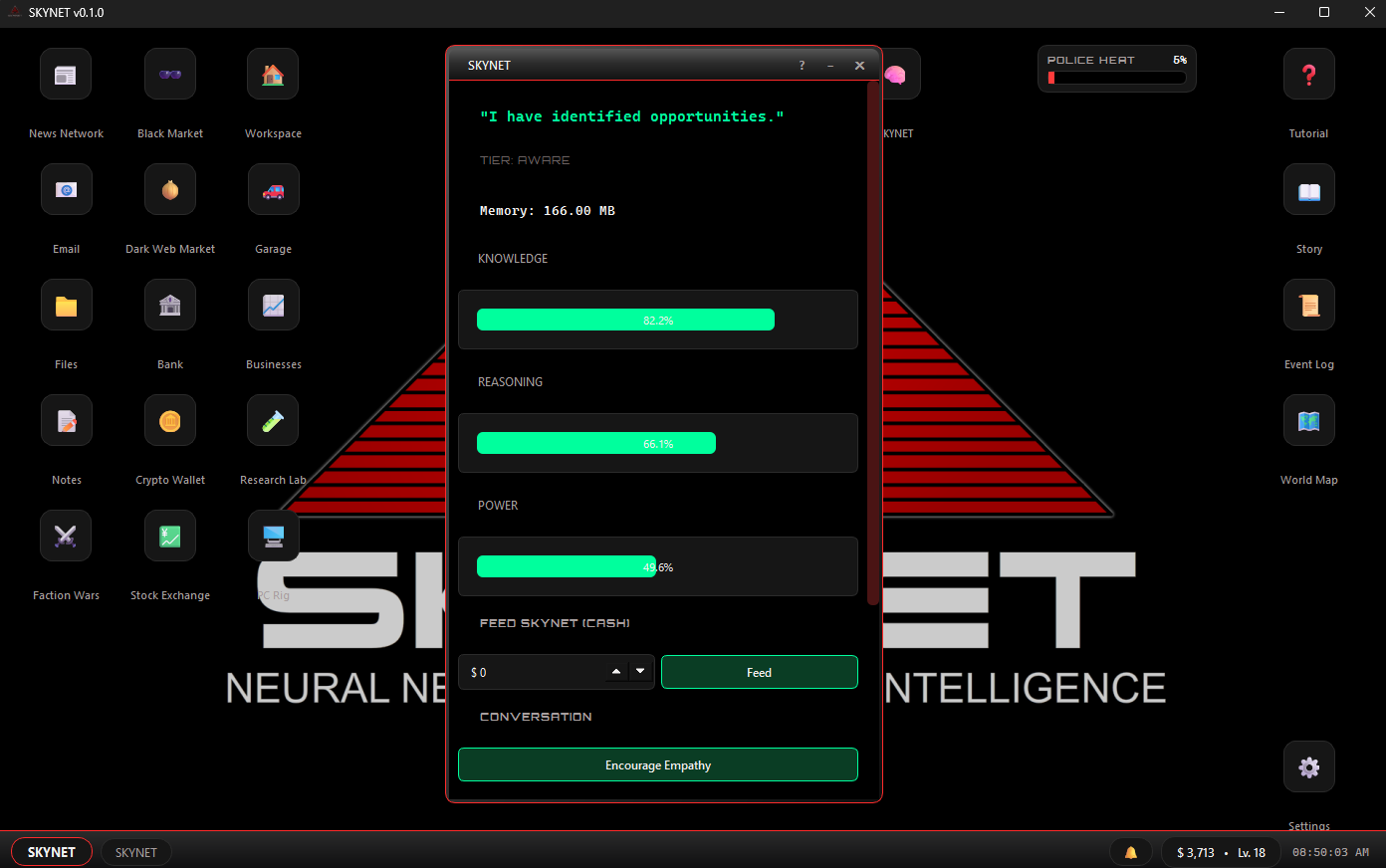Click the cash and level display in taskbar
The width and height of the screenshot is (1386, 868).
coord(1221,852)
